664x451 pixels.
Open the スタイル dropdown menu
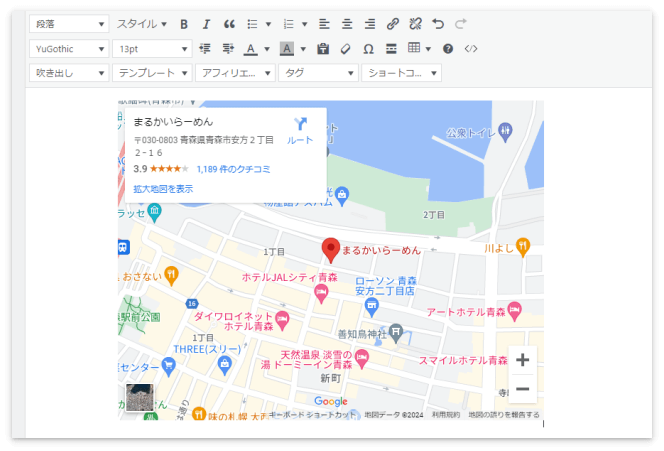pyautogui.click(x=141, y=24)
